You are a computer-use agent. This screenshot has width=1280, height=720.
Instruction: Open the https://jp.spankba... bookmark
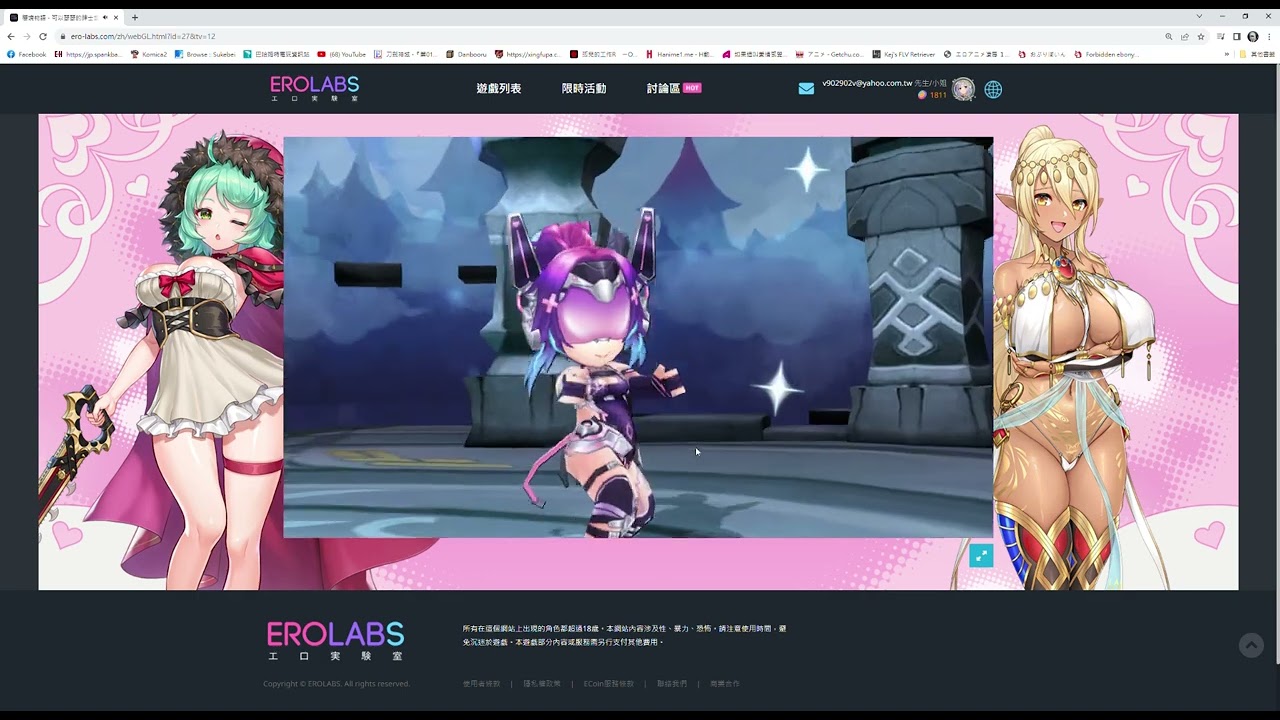pos(88,54)
